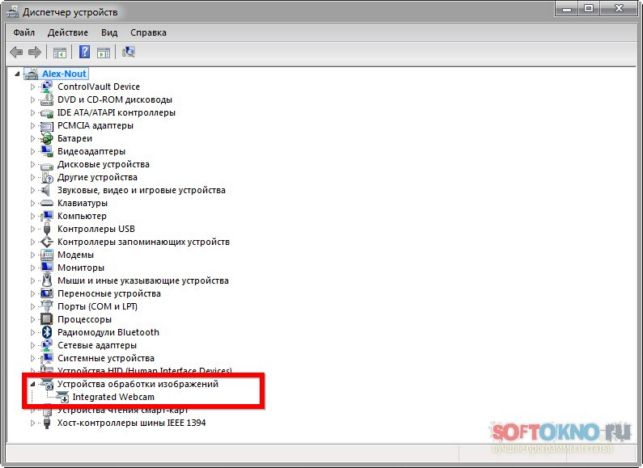Click the IDE ATA/ATAPI контроллеры icon
The height and width of the screenshot is (468, 643).
pos(47,113)
